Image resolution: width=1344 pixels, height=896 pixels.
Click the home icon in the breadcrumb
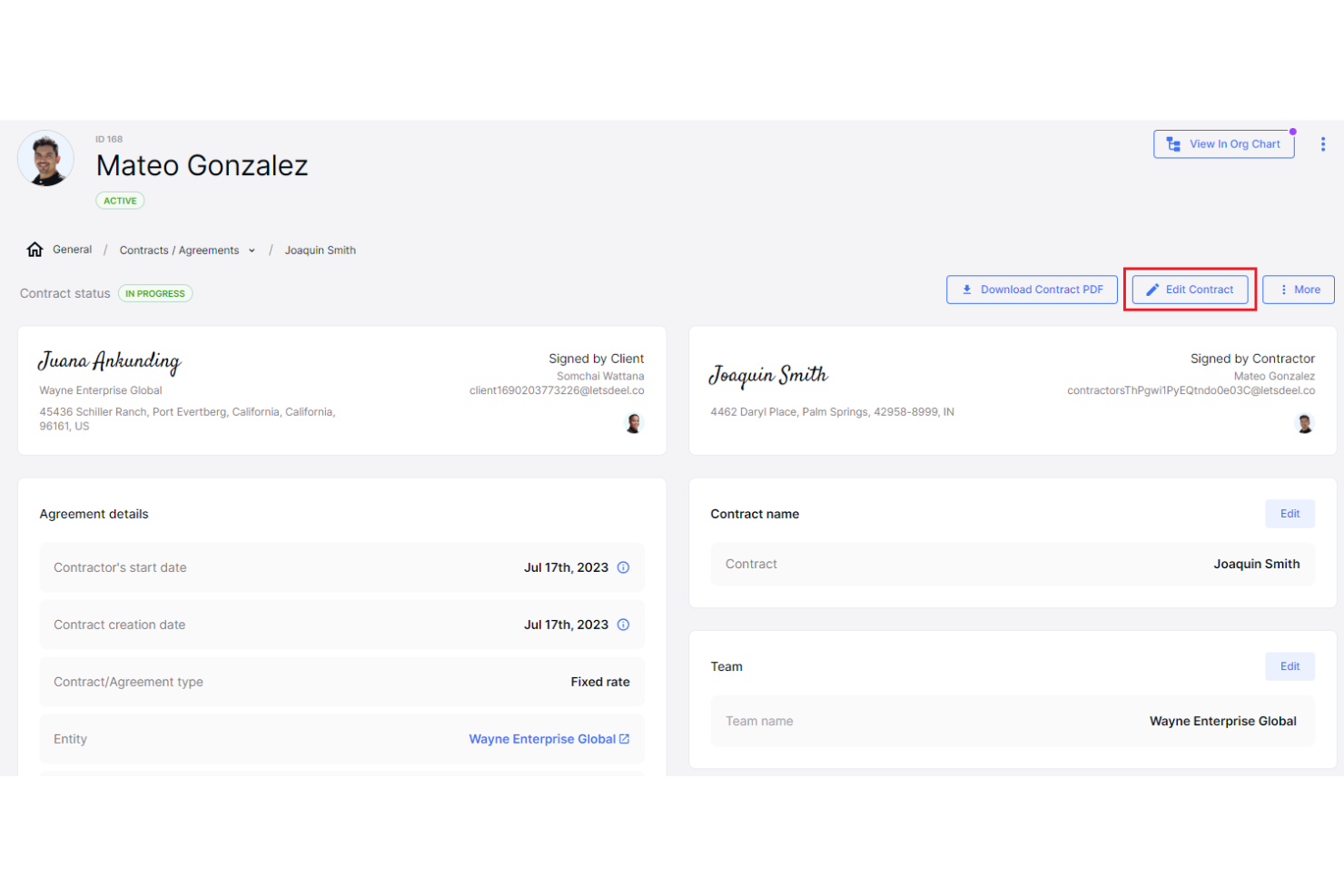tap(35, 249)
